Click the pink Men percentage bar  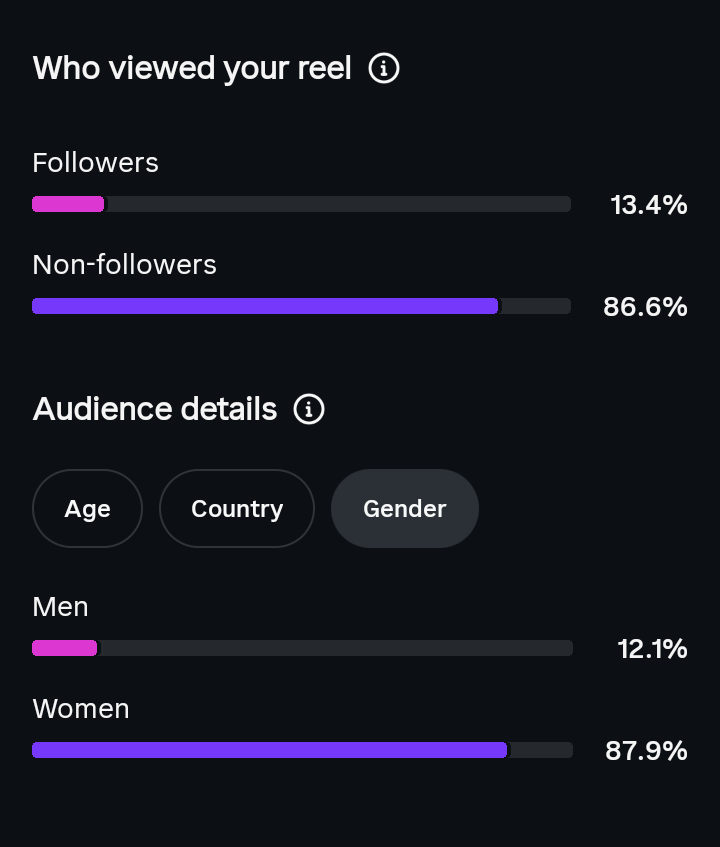(x=65, y=648)
